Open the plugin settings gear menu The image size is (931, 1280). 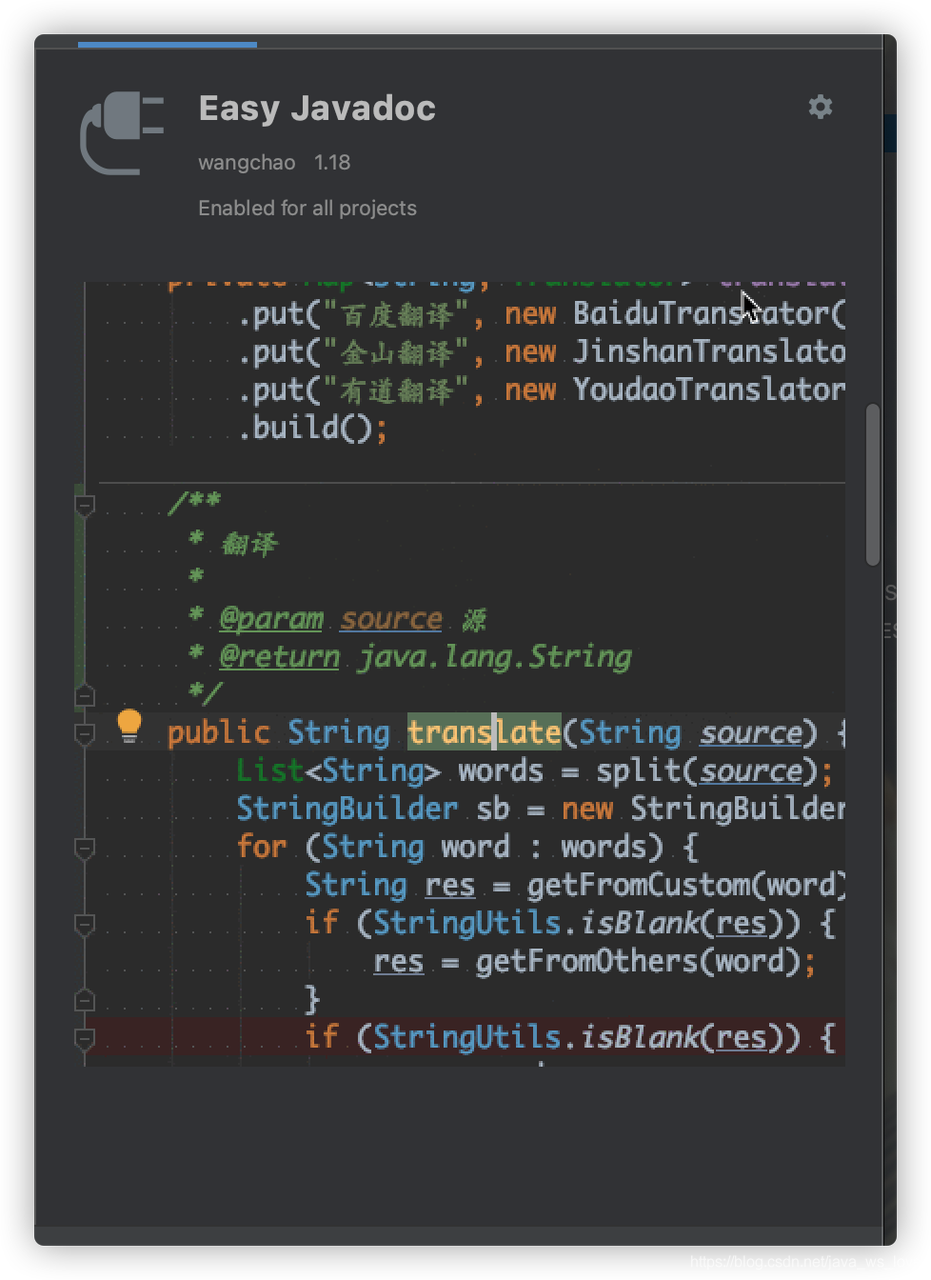coord(820,107)
